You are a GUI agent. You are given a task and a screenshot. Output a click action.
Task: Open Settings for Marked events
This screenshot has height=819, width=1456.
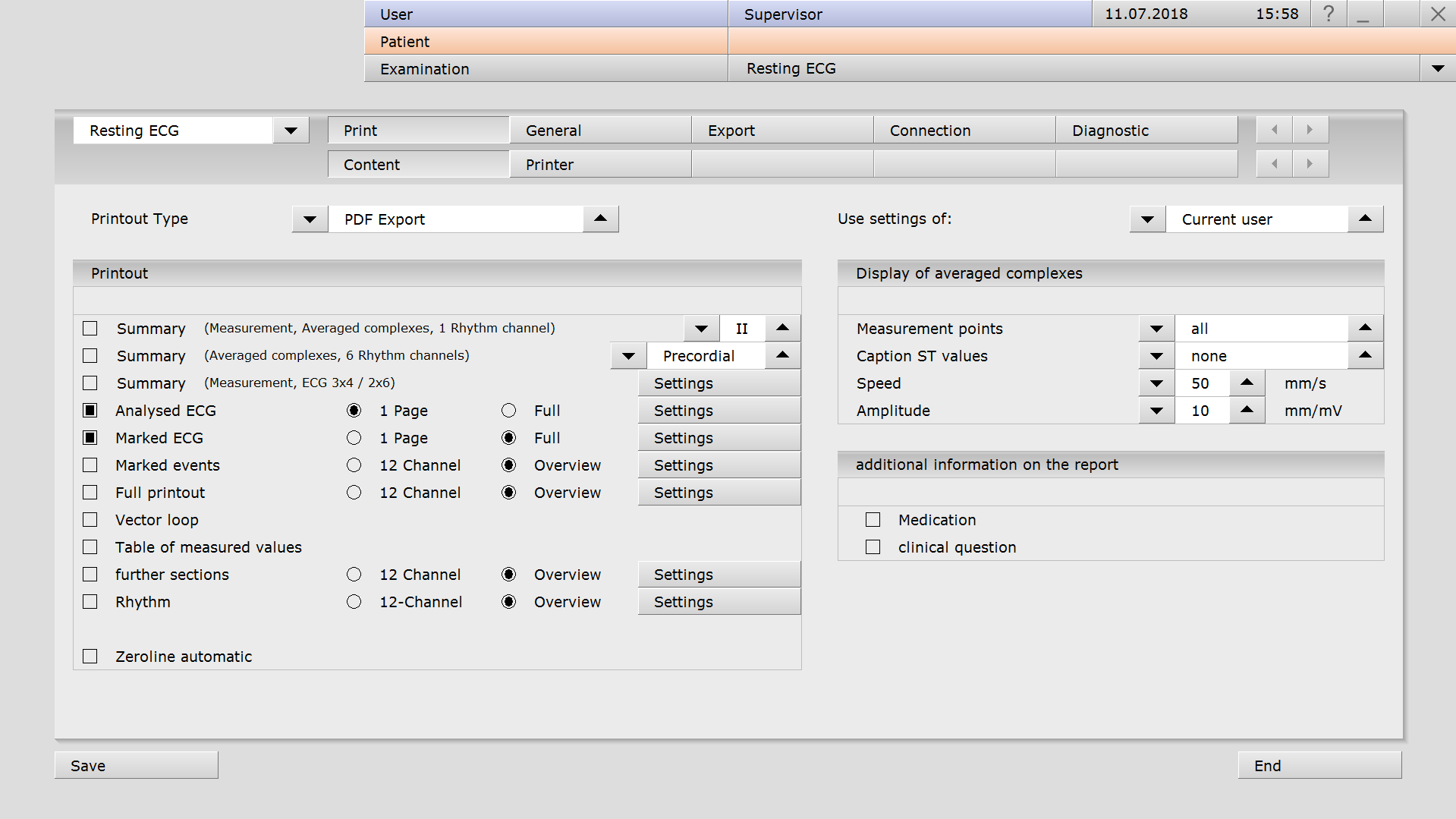(x=719, y=465)
